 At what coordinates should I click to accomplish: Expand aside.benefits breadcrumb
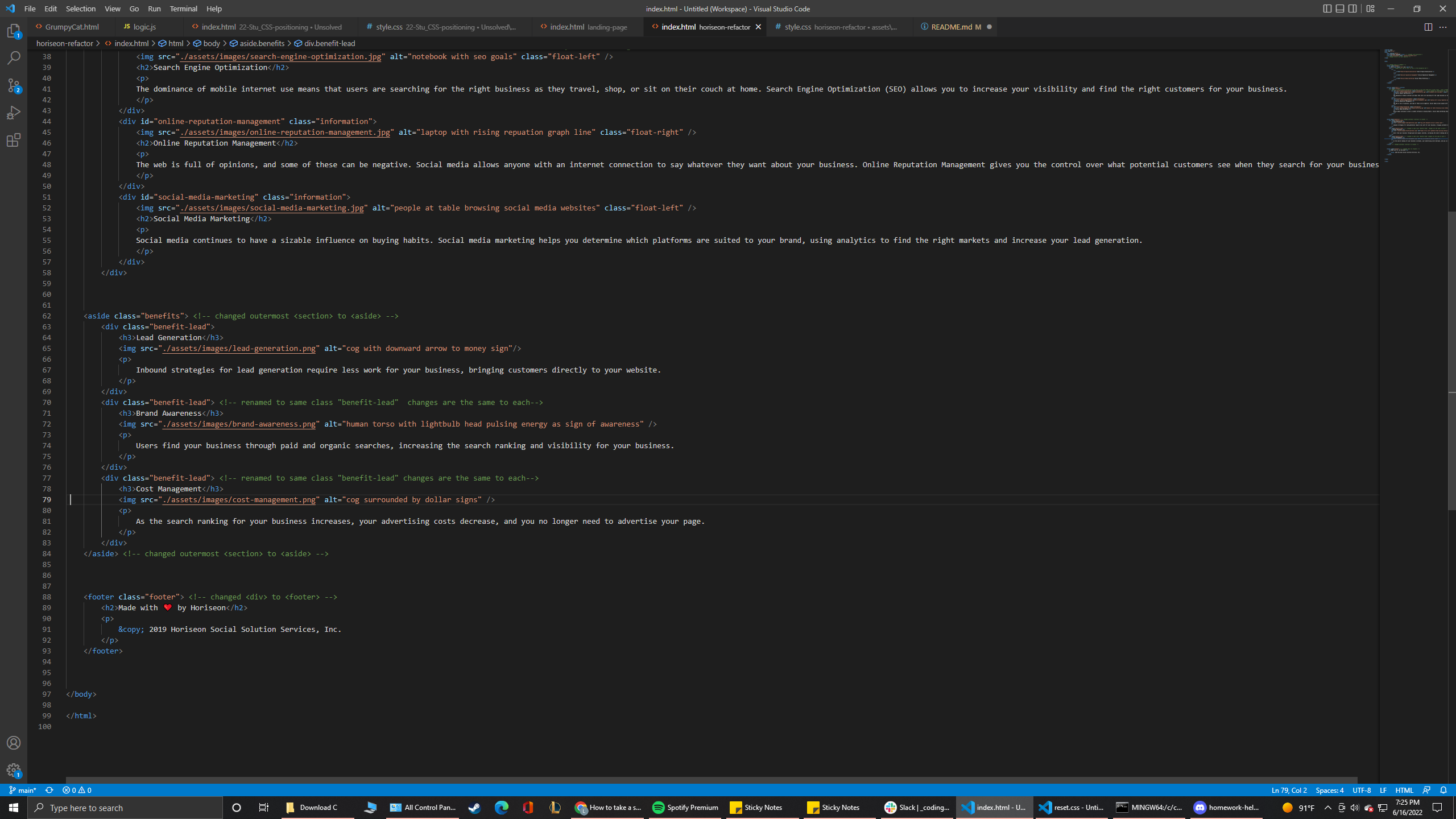coord(257,43)
